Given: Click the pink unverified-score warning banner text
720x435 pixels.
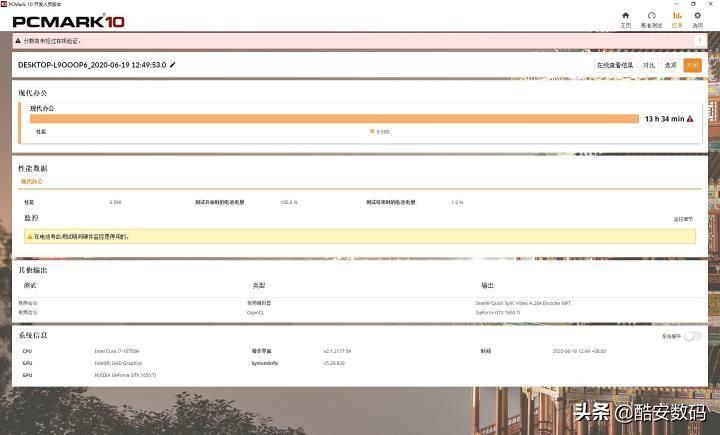Looking at the screenshot, I should pos(51,41).
